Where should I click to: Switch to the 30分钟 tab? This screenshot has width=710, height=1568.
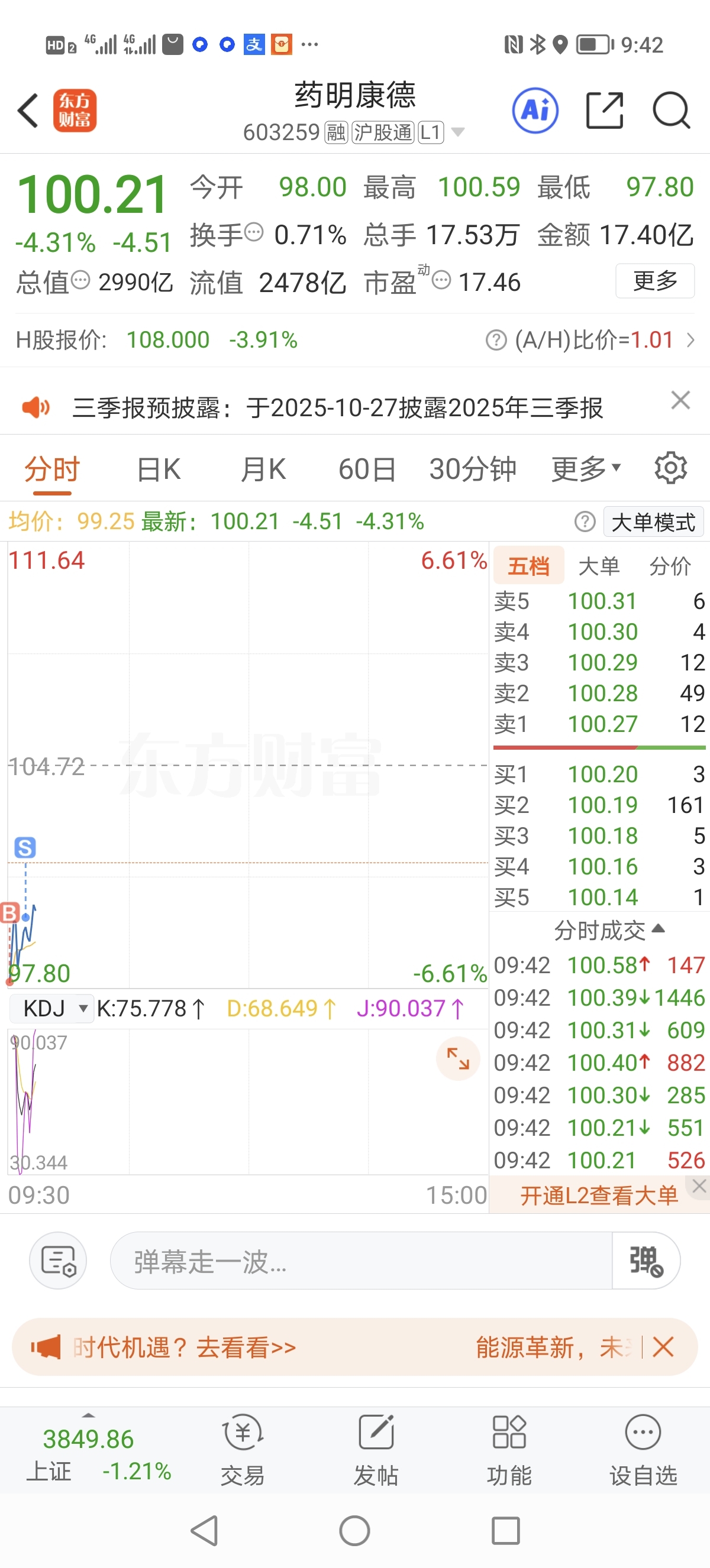tap(473, 470)
